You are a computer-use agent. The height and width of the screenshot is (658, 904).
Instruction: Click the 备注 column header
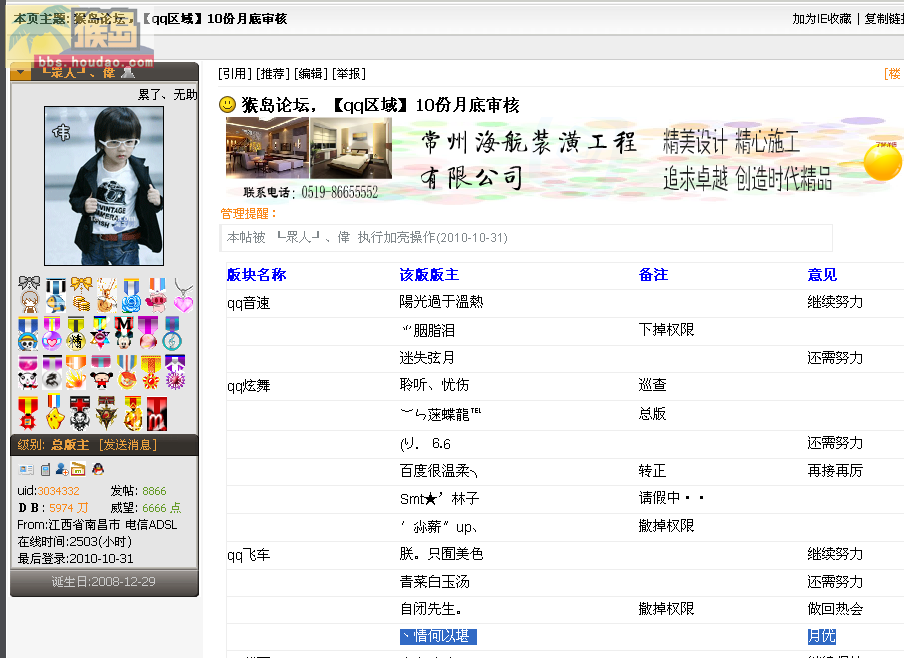coord(653,275)
